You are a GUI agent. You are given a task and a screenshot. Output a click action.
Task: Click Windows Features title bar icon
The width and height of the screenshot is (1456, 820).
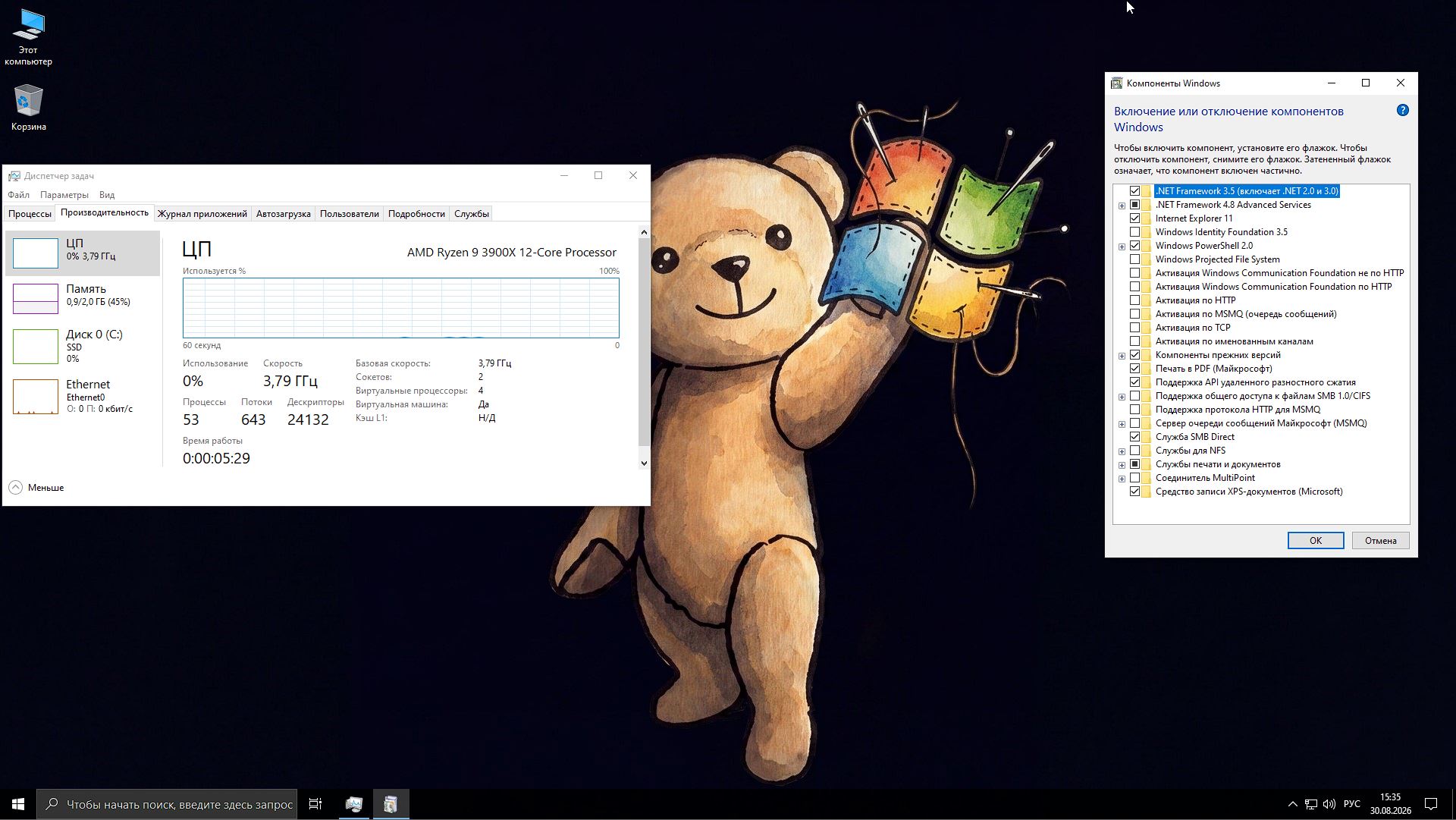tap(1116, 83)
